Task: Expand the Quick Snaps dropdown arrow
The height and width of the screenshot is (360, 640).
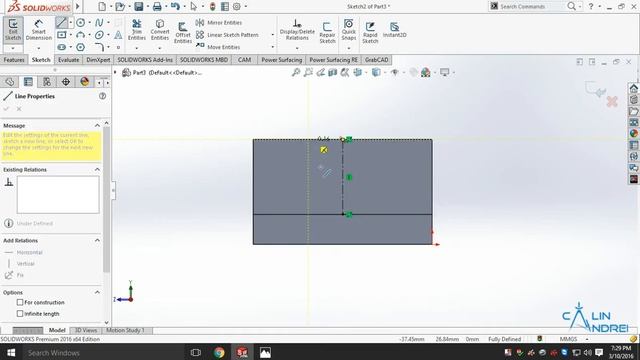Action: click(349, 48)
